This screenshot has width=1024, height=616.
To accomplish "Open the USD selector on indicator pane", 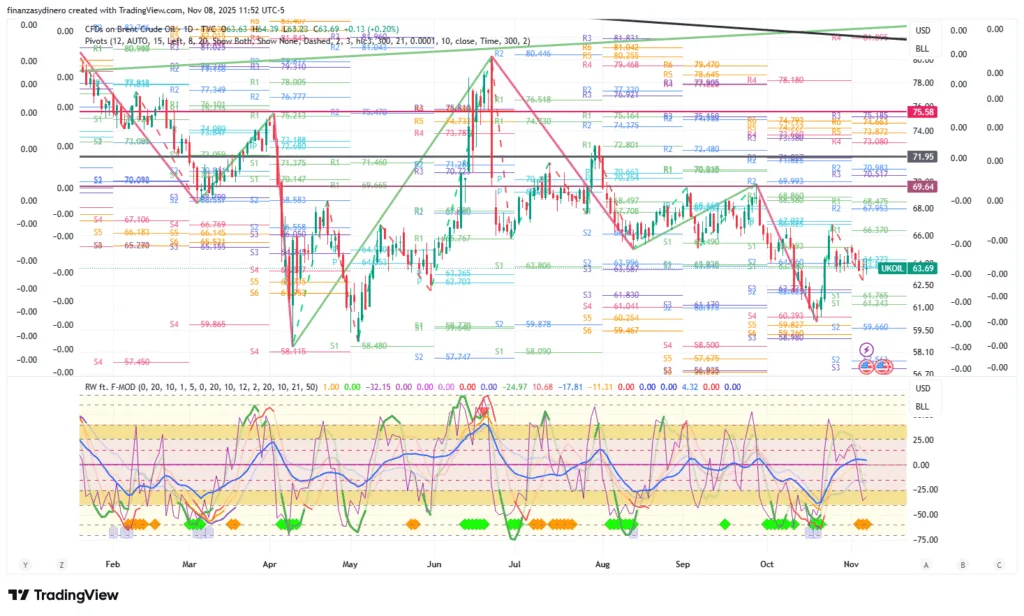I will click(x=922, y=388).
